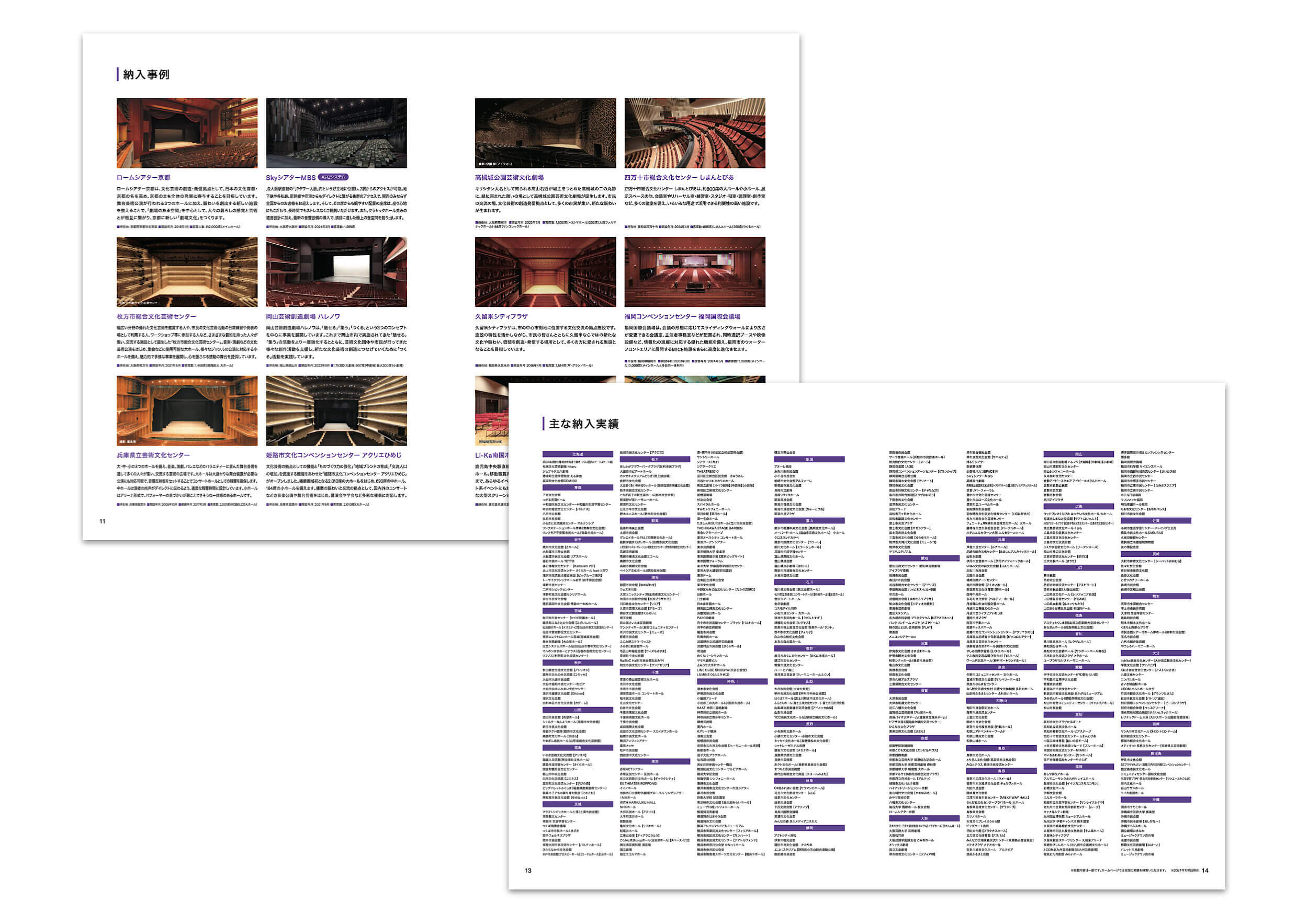Click the 徳島 section header

1078,615
